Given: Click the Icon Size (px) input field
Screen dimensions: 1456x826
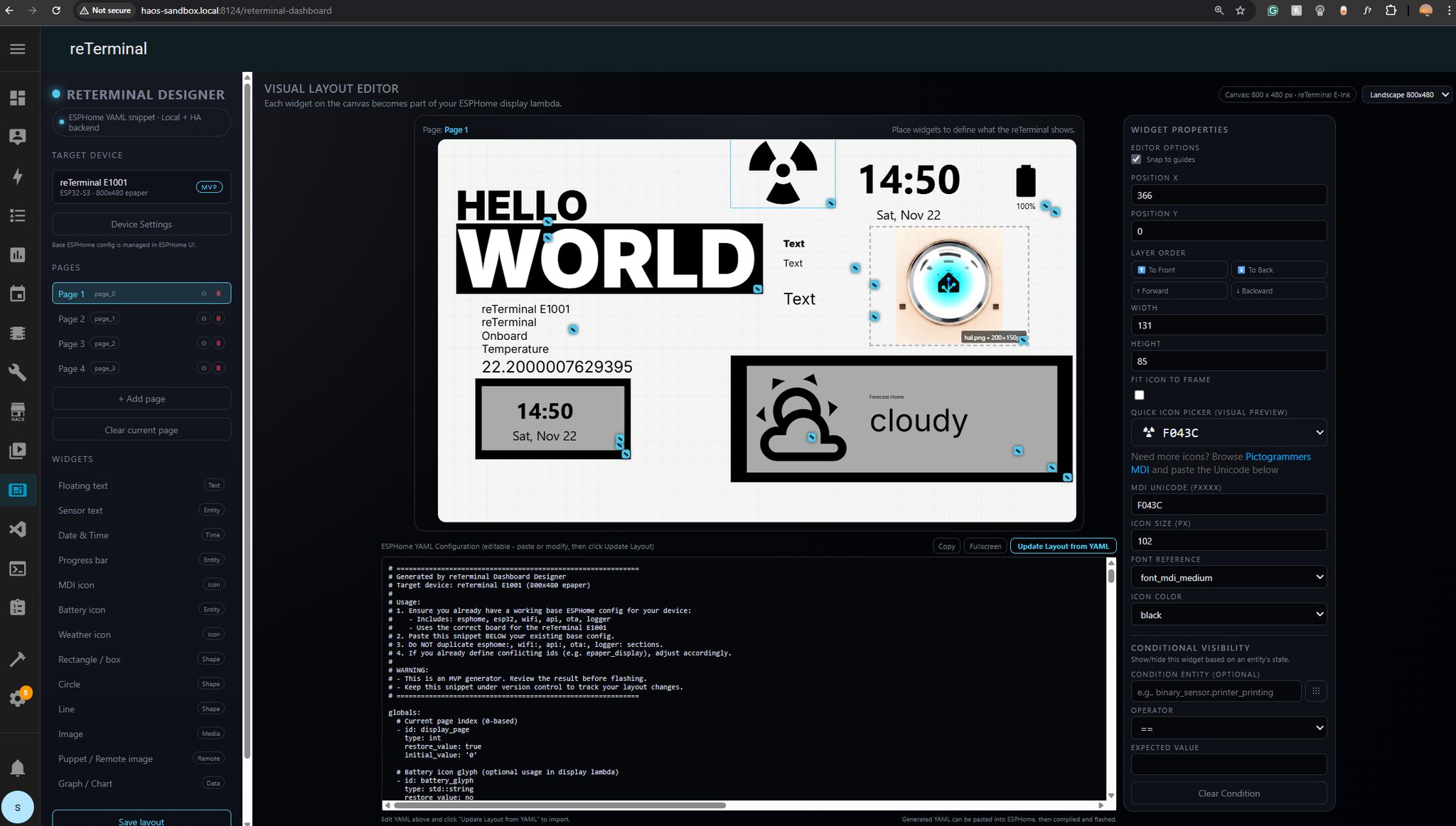Looking at the screenshot, I should (x=1228, y=541).
